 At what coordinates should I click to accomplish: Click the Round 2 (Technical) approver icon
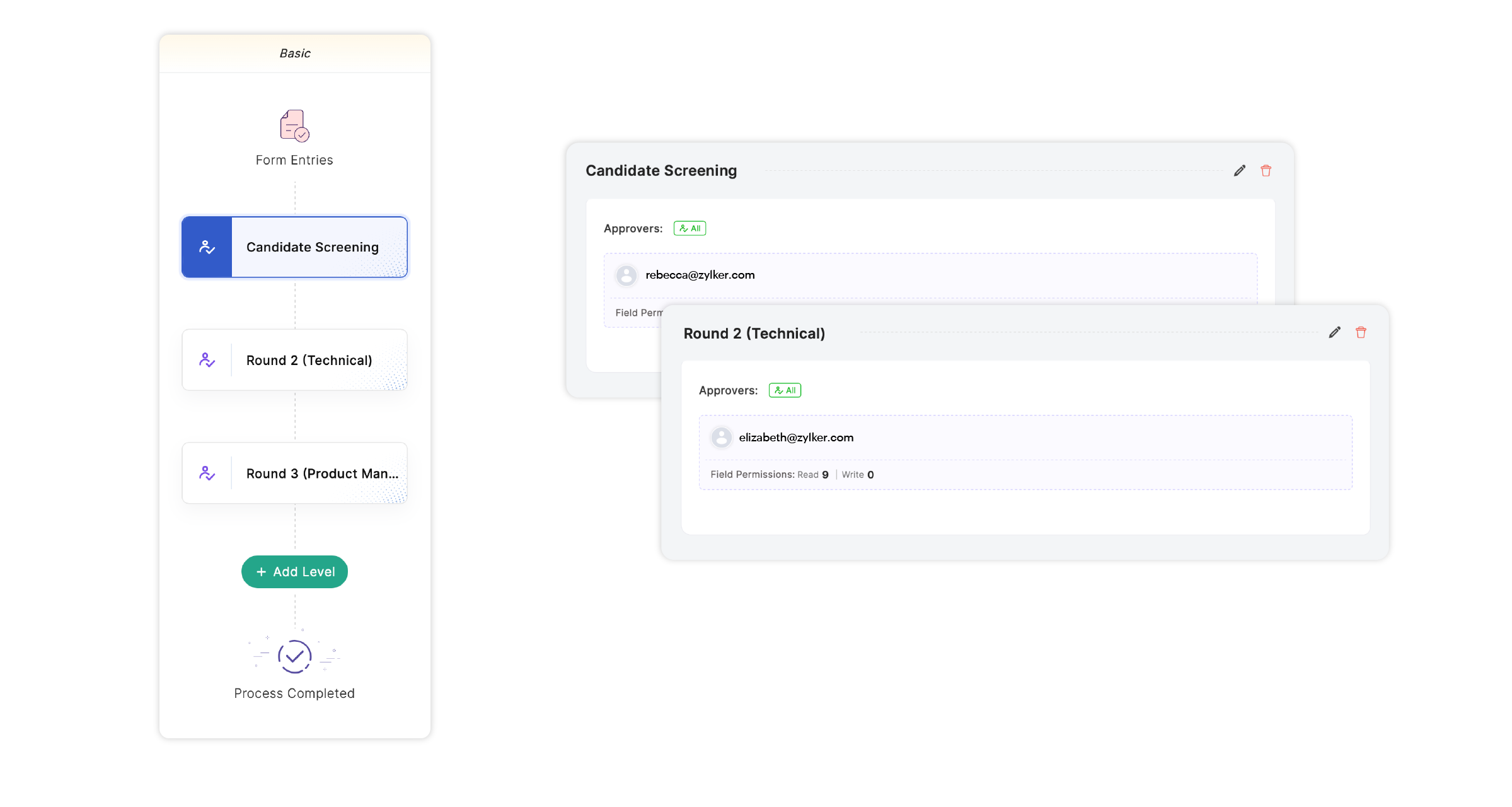[207, 360]
